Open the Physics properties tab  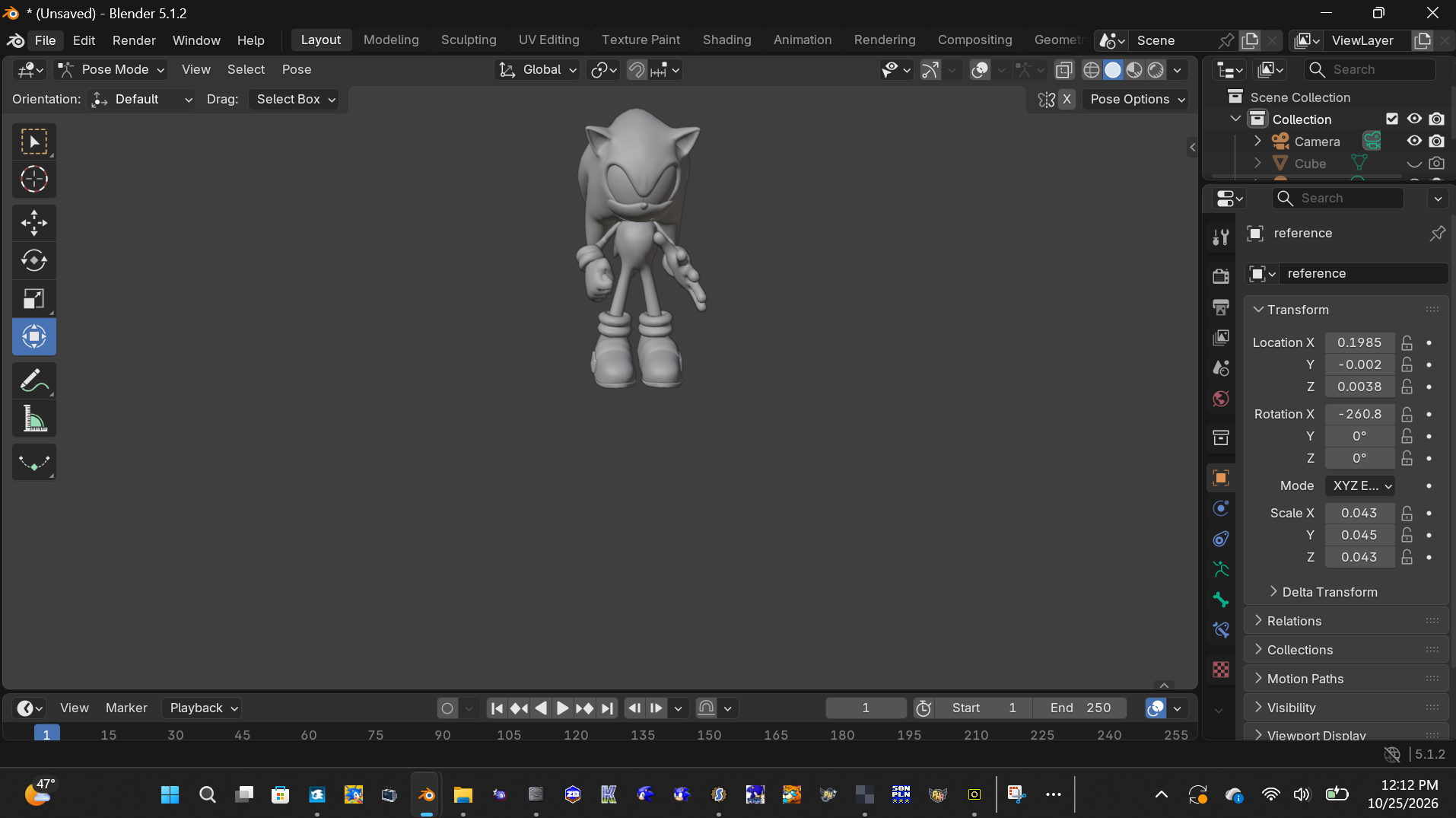(x=1221, y=508)
